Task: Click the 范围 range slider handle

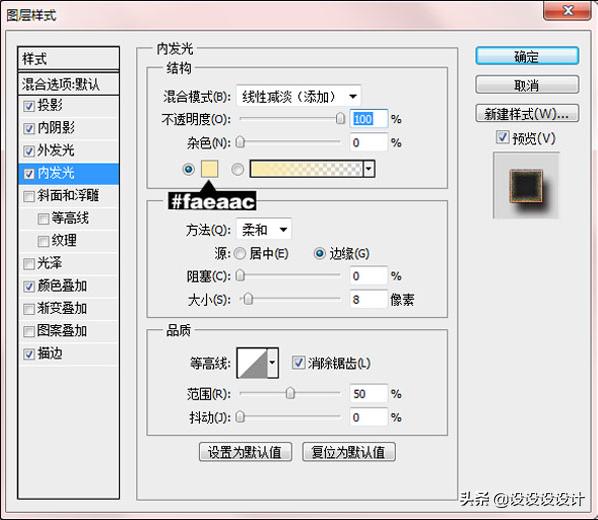Action: (x=290, y=393)
